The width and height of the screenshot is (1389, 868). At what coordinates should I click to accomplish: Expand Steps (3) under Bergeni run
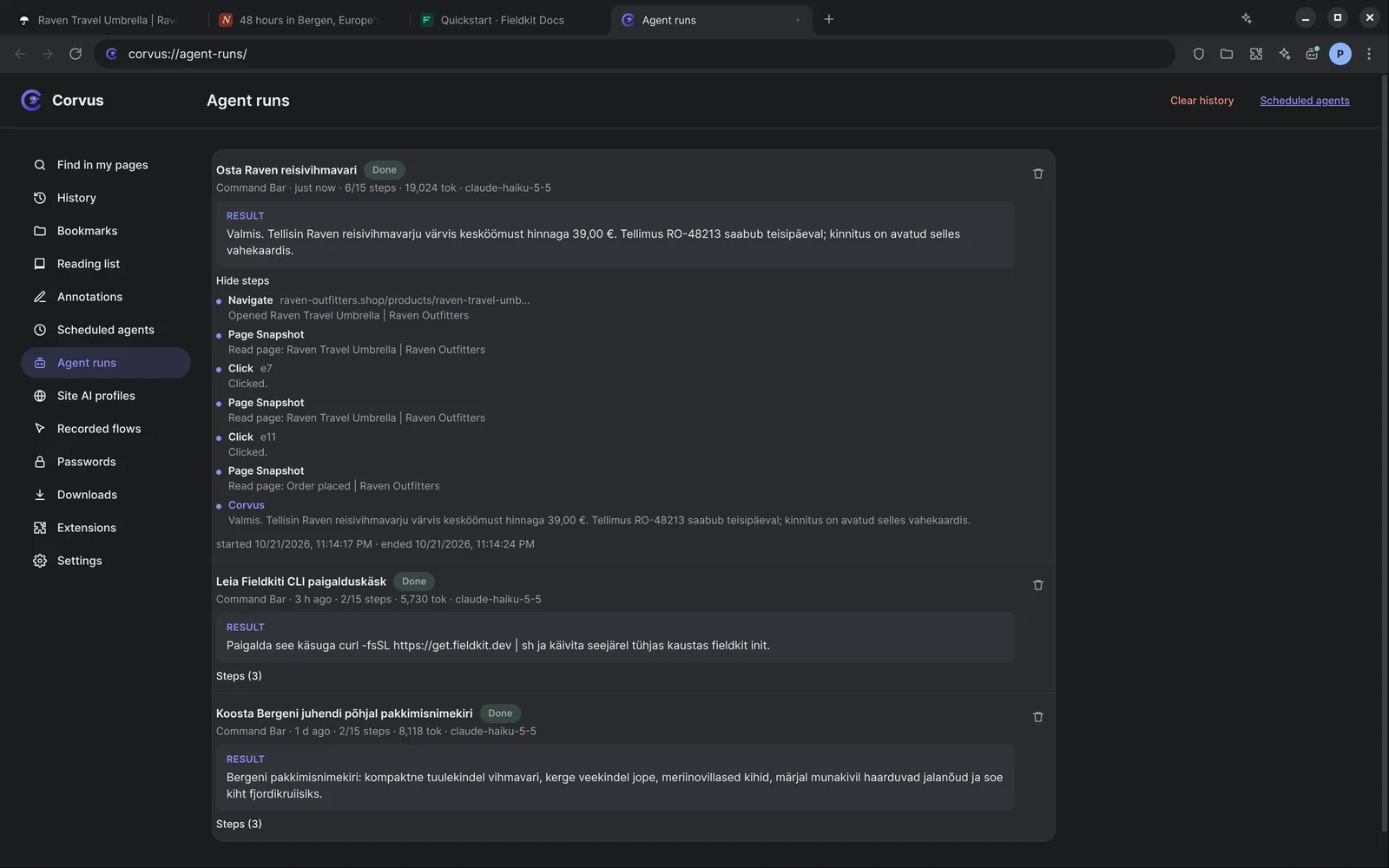click(239, 824)
